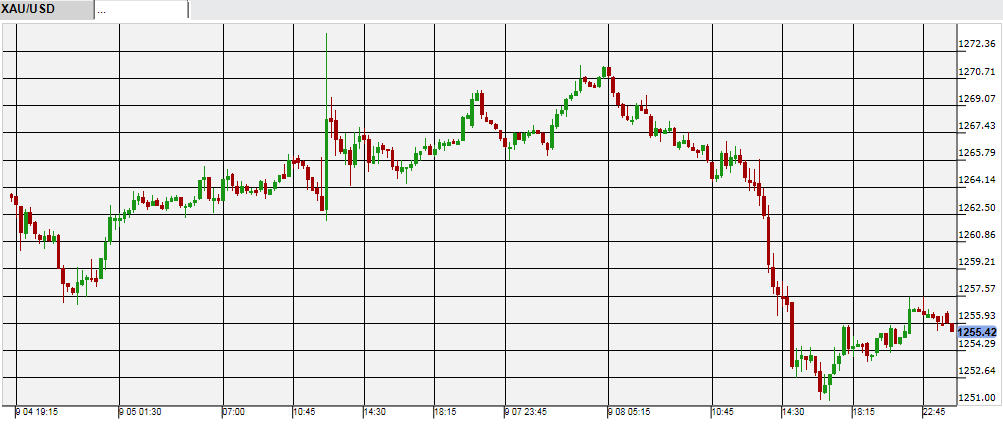Select the 1251.00 price axis label
Screen dimensions: 1003x428
978,398
